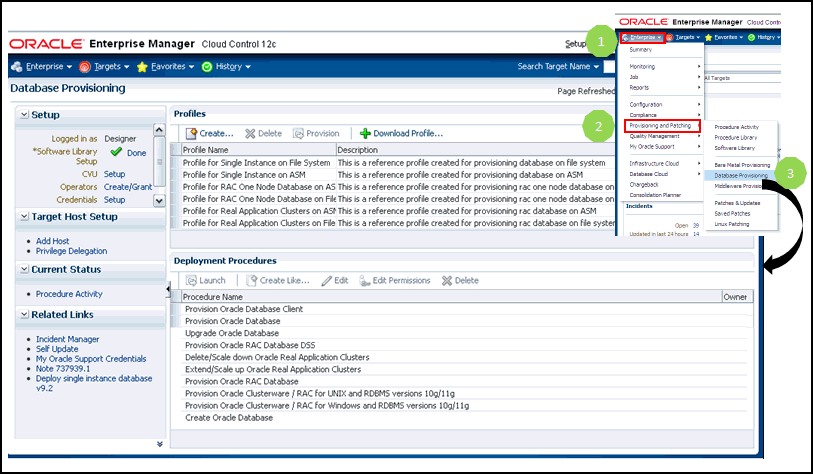Image resolution: width=813 pixels, height=474 pixels.
Task: Click the Targets icon in the inset menu screenshot
Action: (x=669, y=37)
